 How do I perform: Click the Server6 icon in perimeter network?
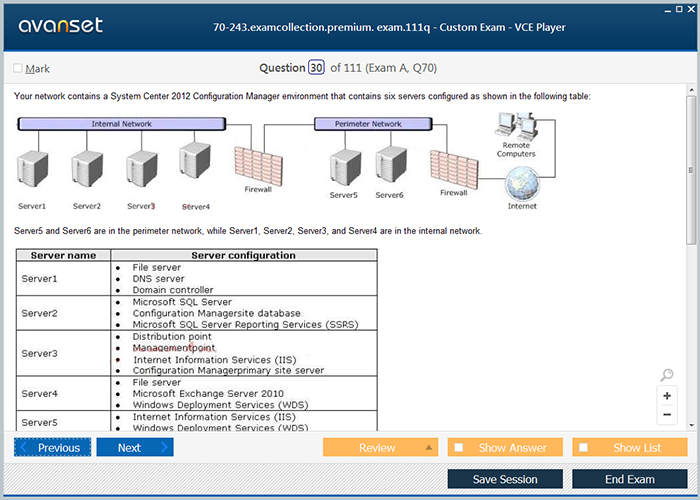point(391,164)
